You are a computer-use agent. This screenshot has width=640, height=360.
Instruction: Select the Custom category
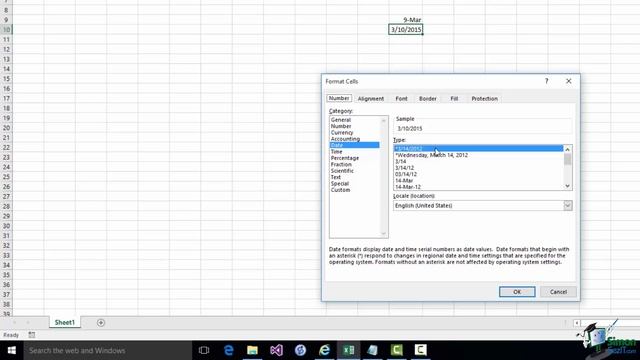tap(340, 190)
